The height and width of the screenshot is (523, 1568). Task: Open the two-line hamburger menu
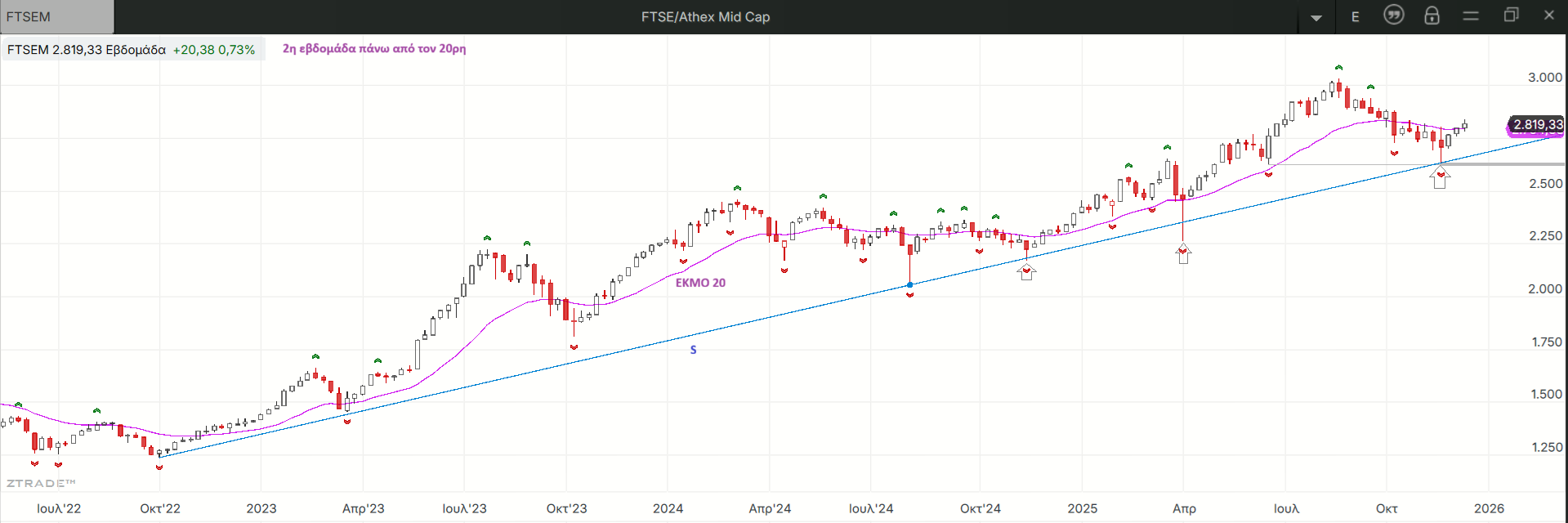point(1471,16)
